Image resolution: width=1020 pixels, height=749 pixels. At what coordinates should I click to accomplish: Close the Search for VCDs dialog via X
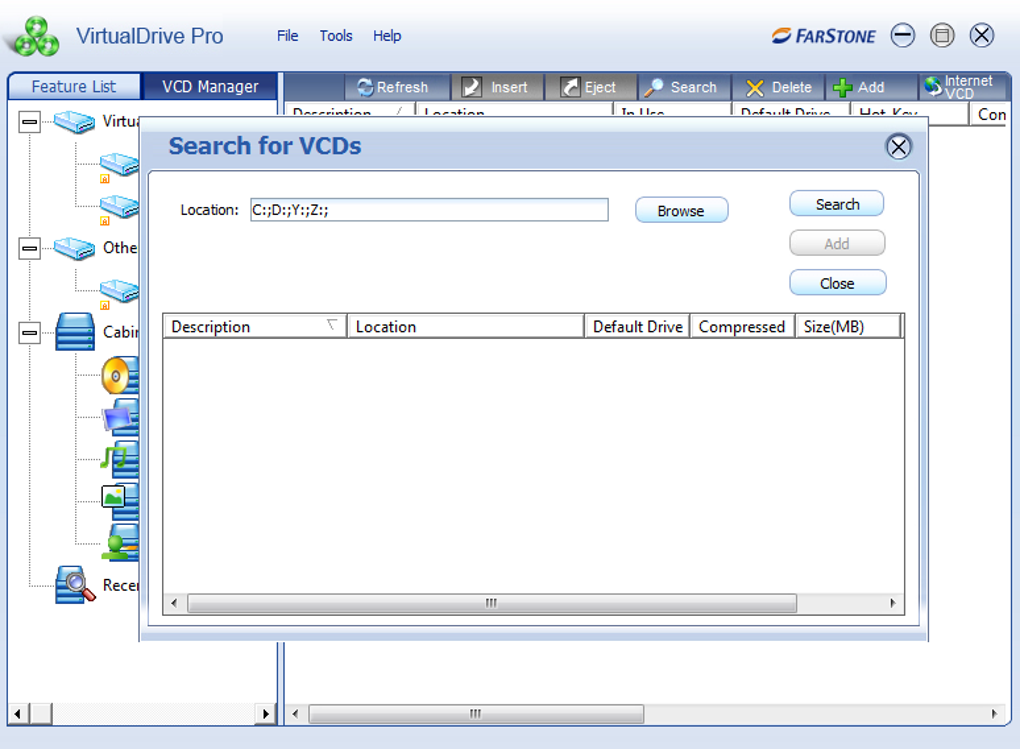[x=898, y=146]
